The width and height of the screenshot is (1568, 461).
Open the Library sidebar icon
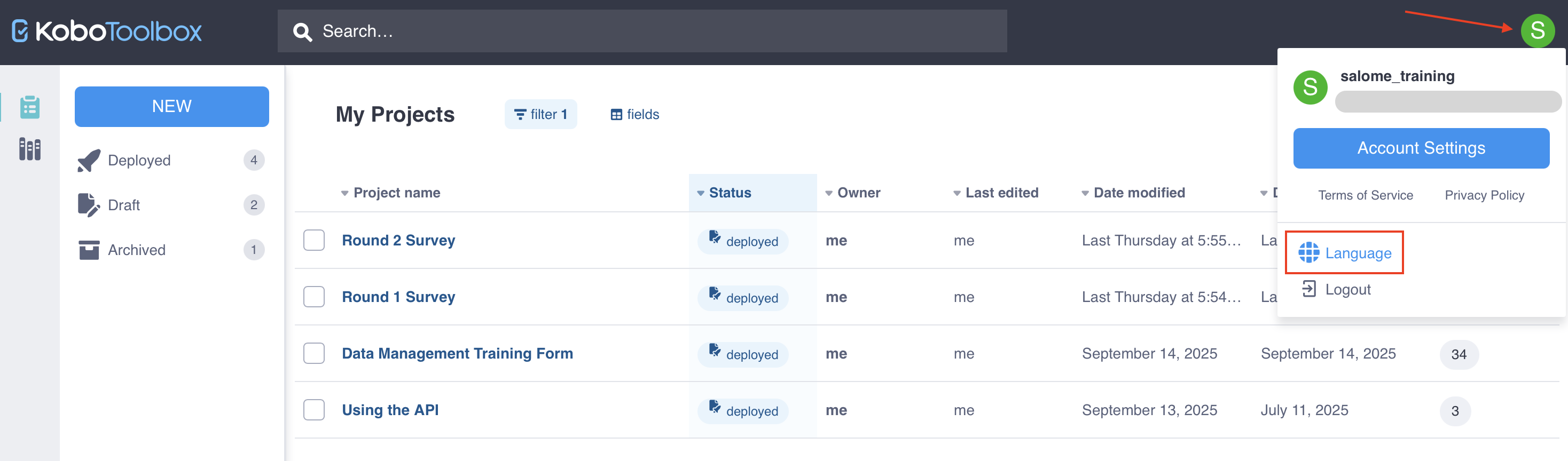[x=29, y=149]
